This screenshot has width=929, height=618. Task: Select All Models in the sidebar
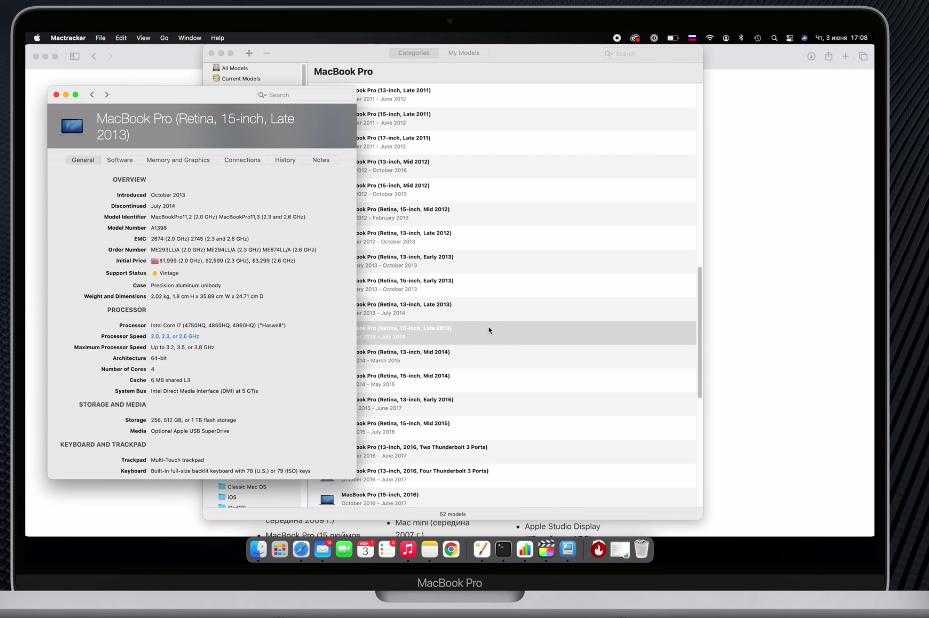(235, 68)
